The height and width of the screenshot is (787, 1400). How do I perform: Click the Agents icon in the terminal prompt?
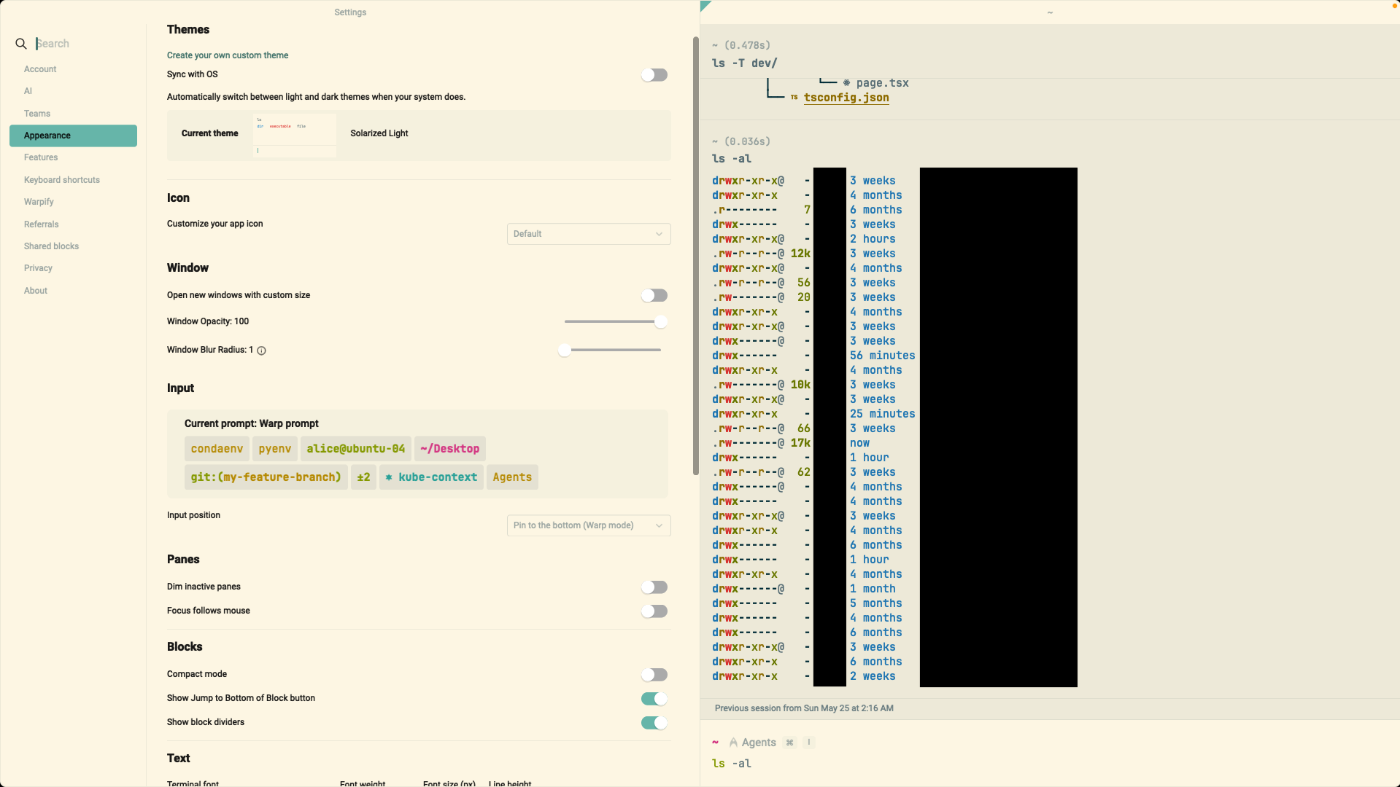click(x=733, y=743)
